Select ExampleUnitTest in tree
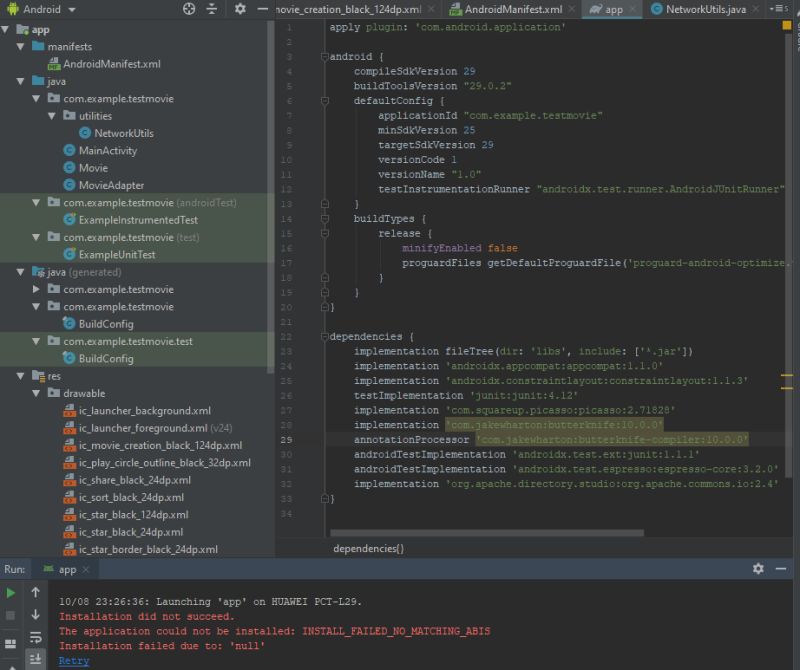This screenshot has height=670, width=800. [109, 255]
